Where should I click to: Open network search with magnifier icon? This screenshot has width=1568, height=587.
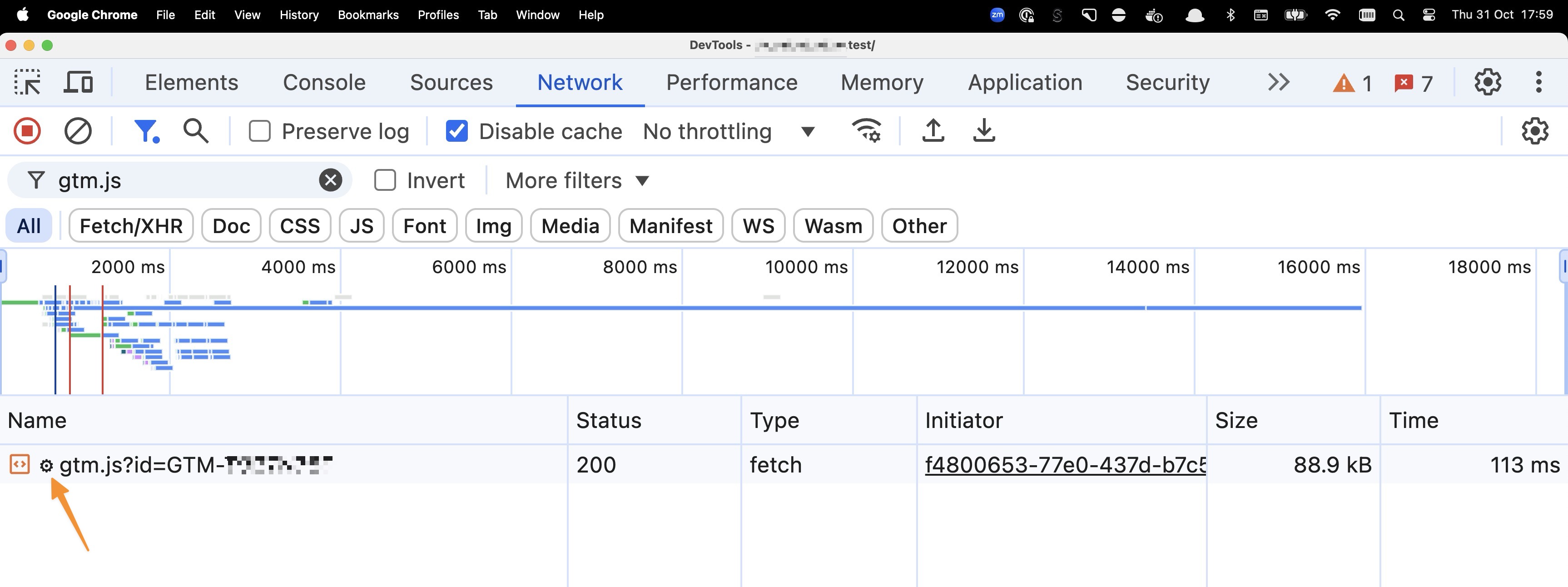[195, 131]
